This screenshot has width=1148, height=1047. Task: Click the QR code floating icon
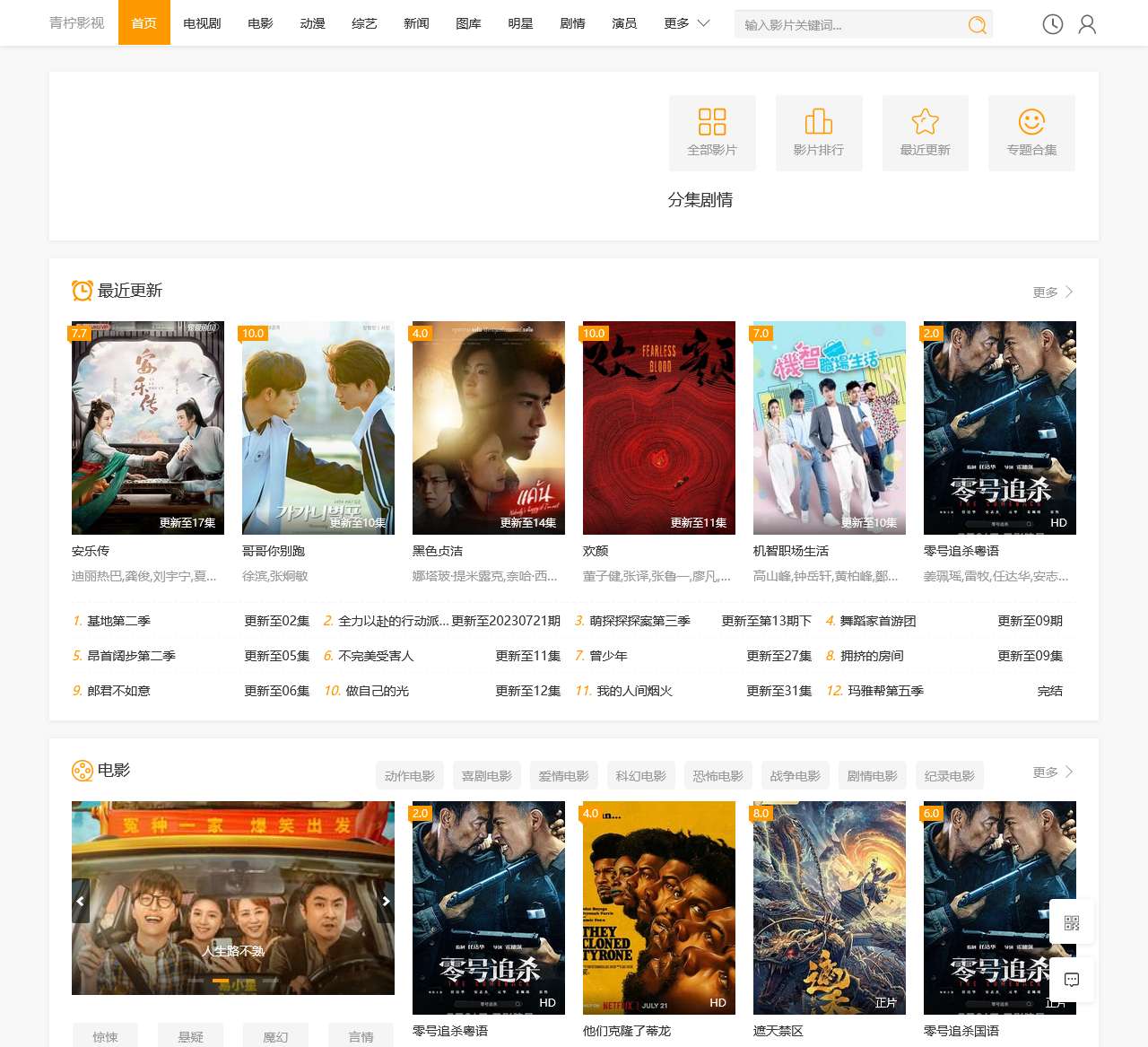tap(1072, 922)
